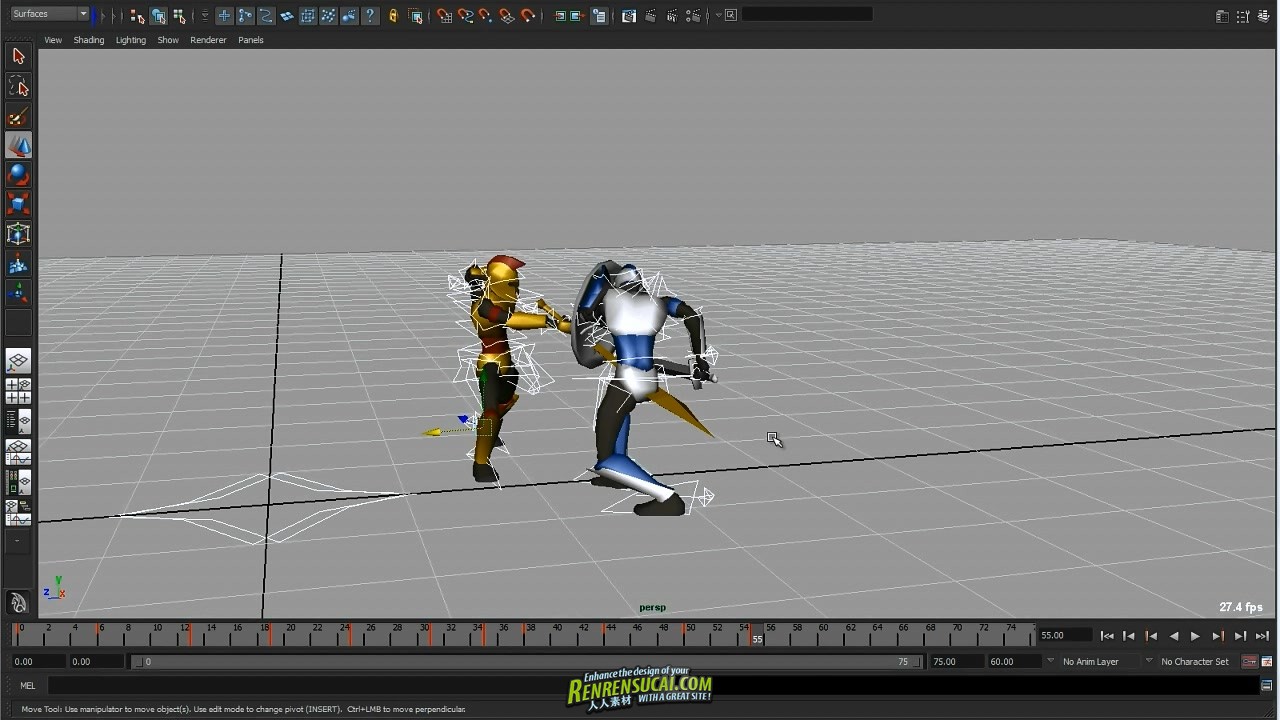Activate the Scale tool cube icon
This screenshot has height=720, width=1280.
tap(18, 204)
